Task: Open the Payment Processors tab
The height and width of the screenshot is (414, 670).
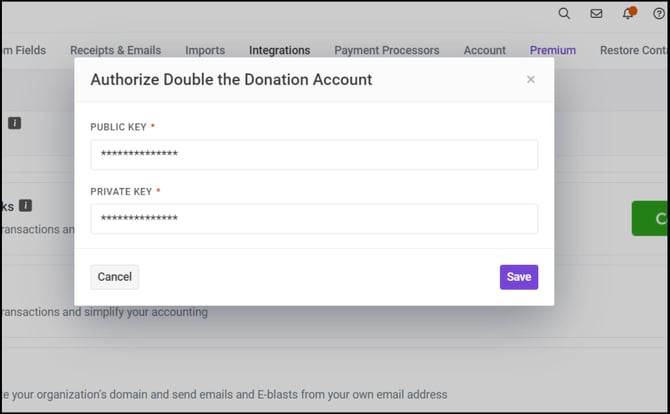Action: click(386, 50)
